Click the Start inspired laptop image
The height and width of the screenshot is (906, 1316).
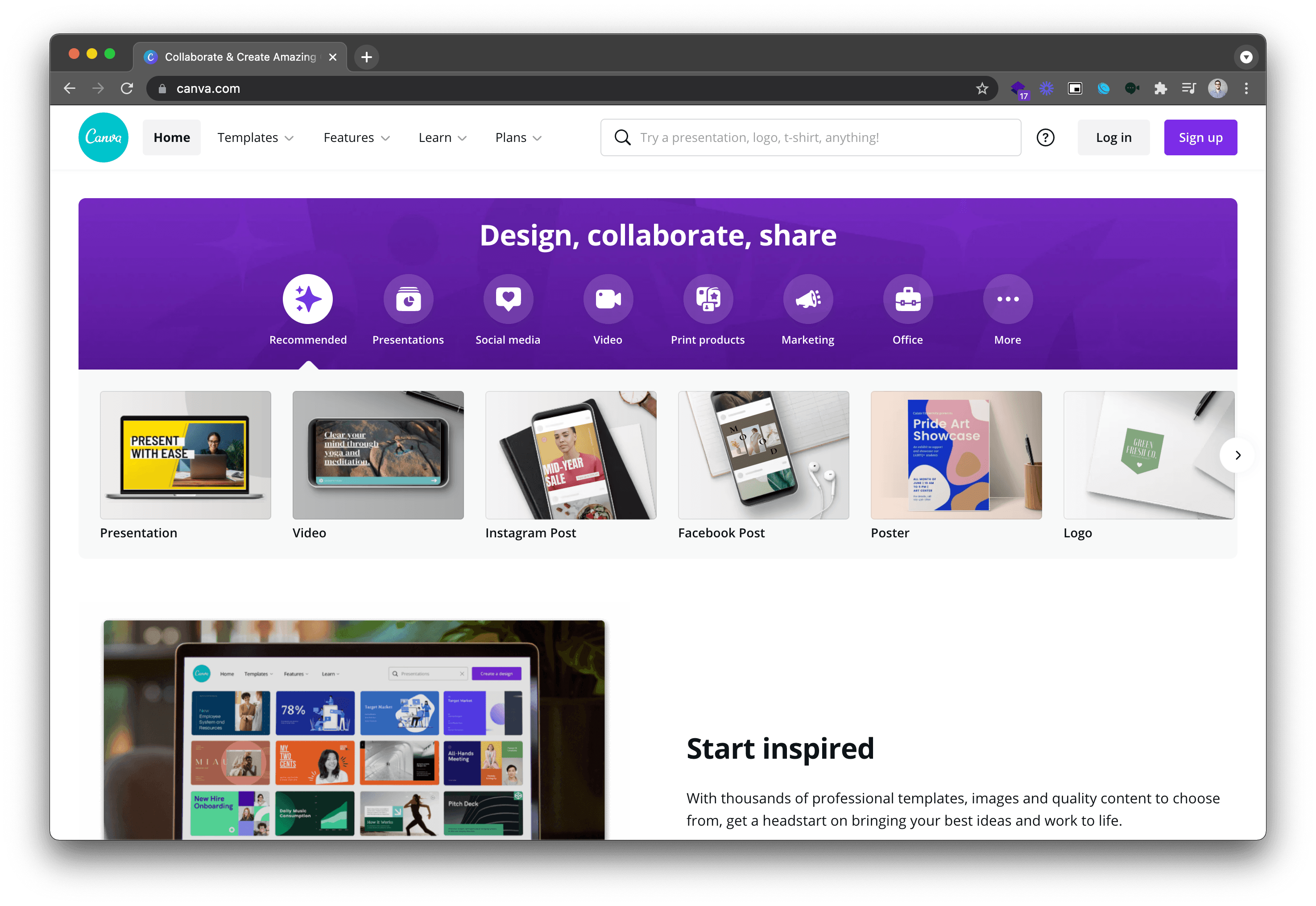point(354,729)
